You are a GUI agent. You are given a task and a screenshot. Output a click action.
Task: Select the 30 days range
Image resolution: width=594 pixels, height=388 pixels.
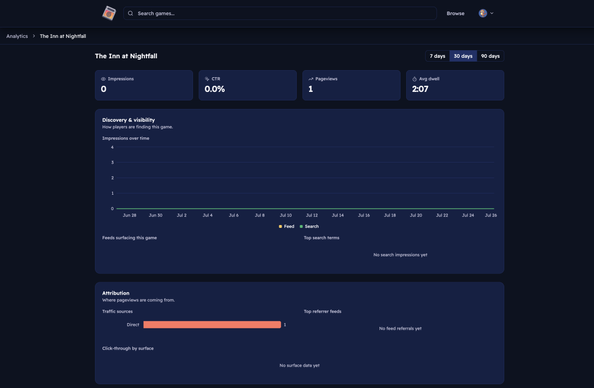pyautogui.click(x=463, y=56)
